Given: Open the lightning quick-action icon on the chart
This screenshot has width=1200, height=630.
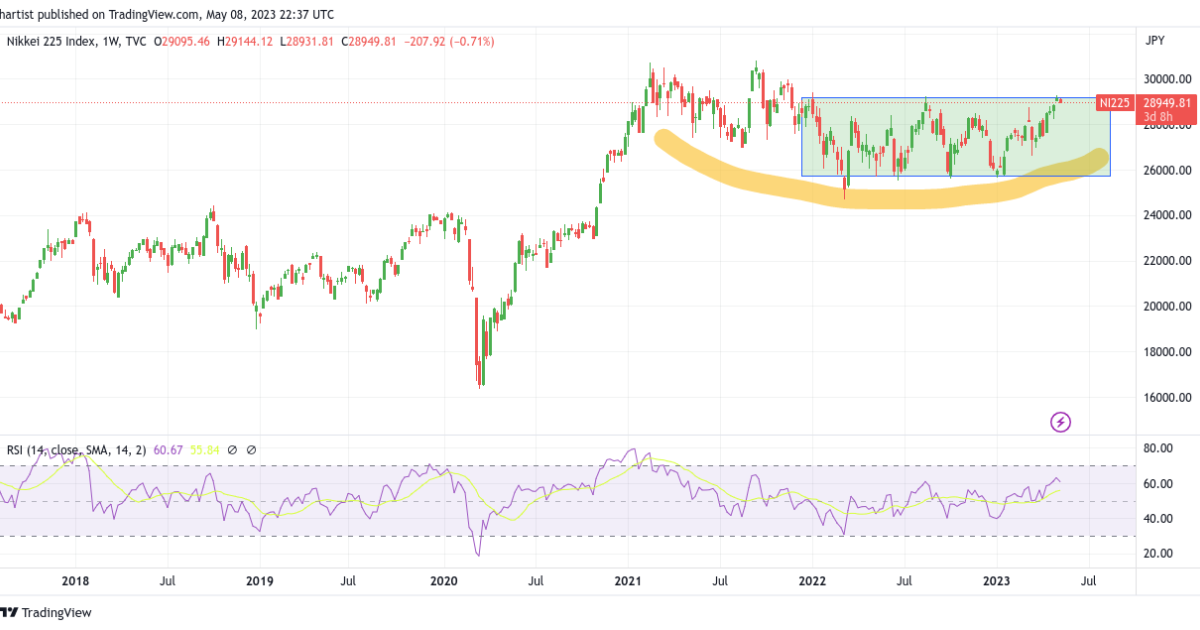Looking at the screenshot, I should 1061,422.
